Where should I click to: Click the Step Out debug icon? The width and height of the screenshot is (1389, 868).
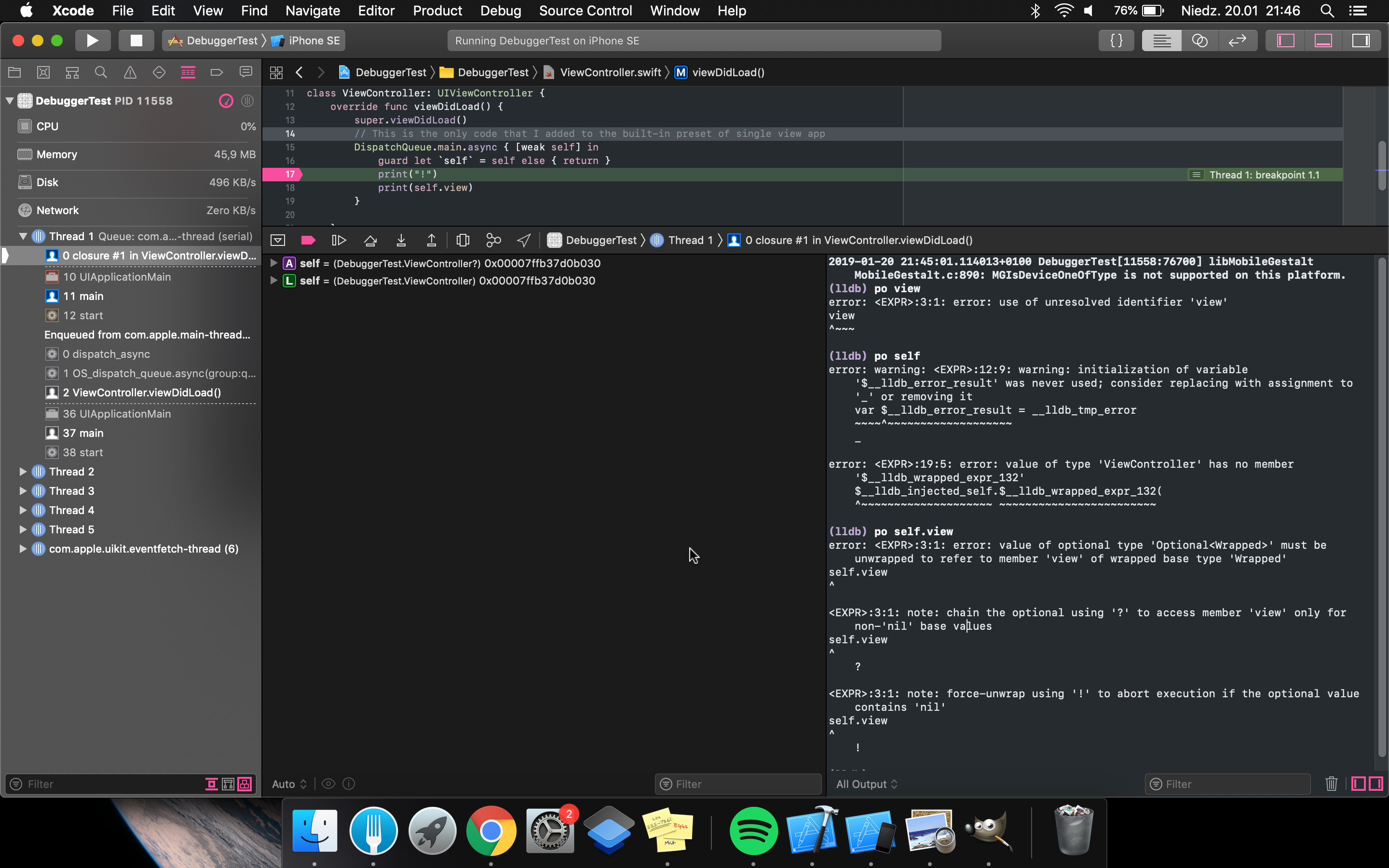click(x=432, y=240)
